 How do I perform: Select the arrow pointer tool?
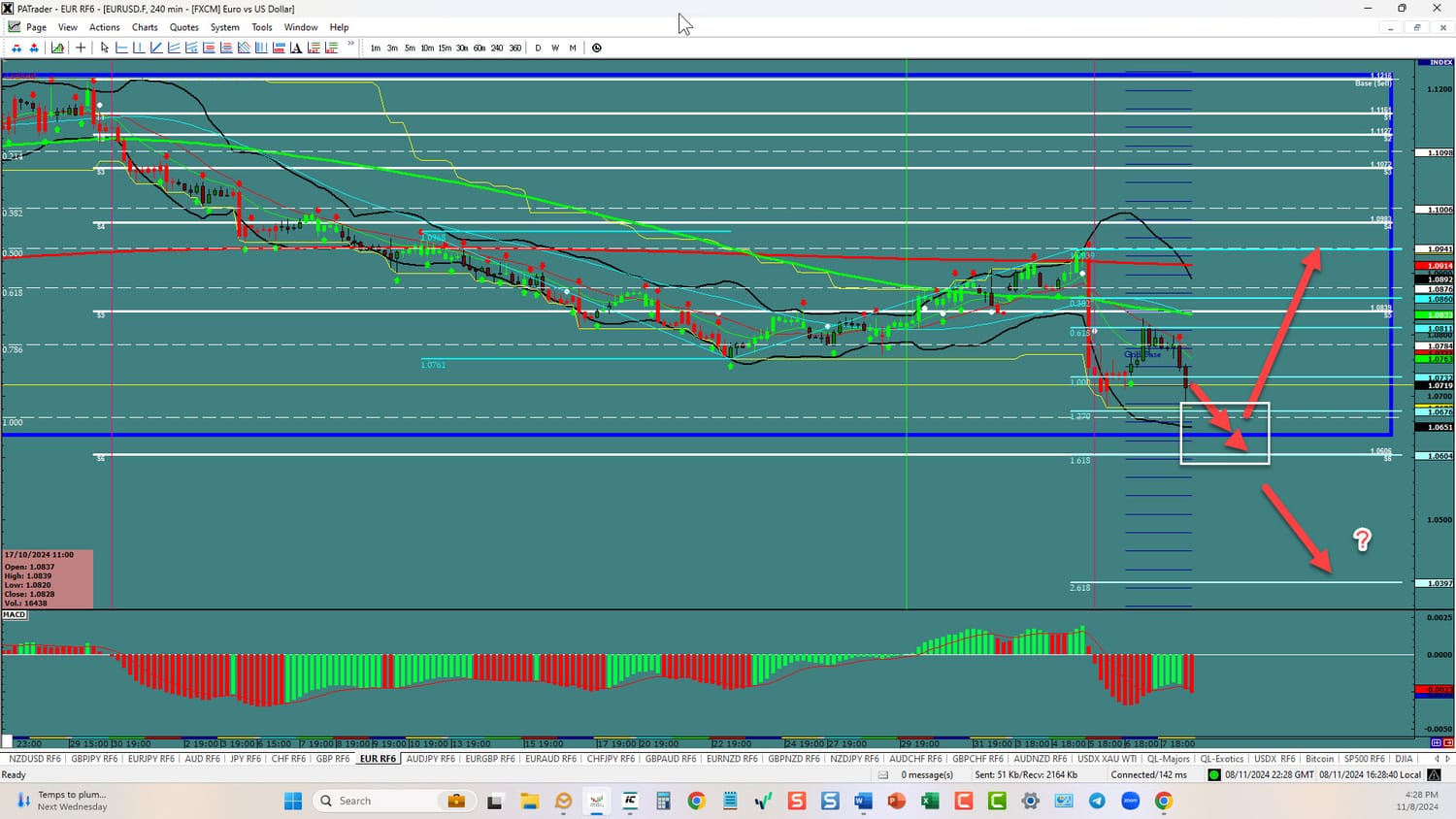click(105, 48)
